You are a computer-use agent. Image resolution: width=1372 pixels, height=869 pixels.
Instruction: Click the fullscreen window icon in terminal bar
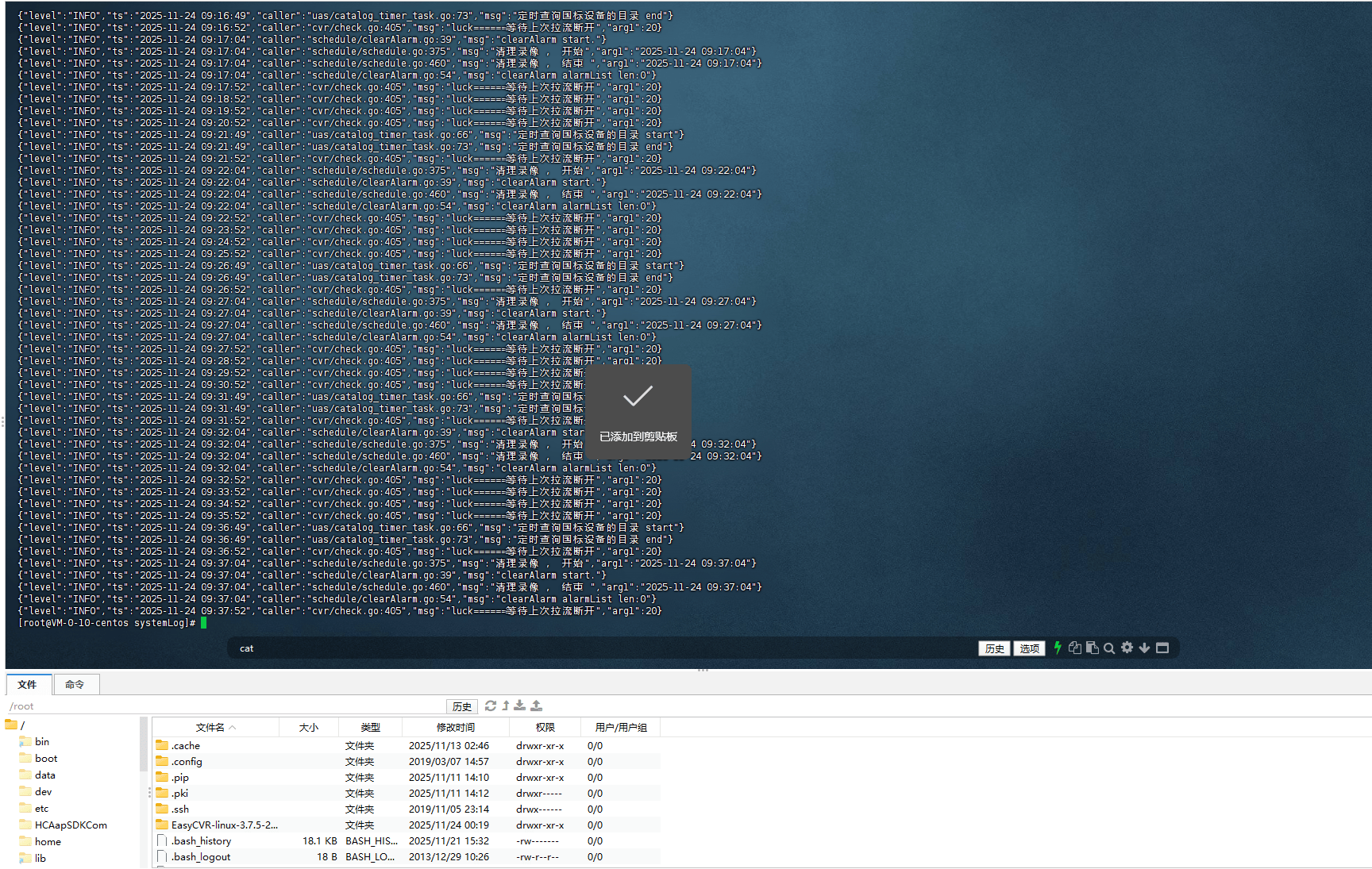pos(1162,648)
